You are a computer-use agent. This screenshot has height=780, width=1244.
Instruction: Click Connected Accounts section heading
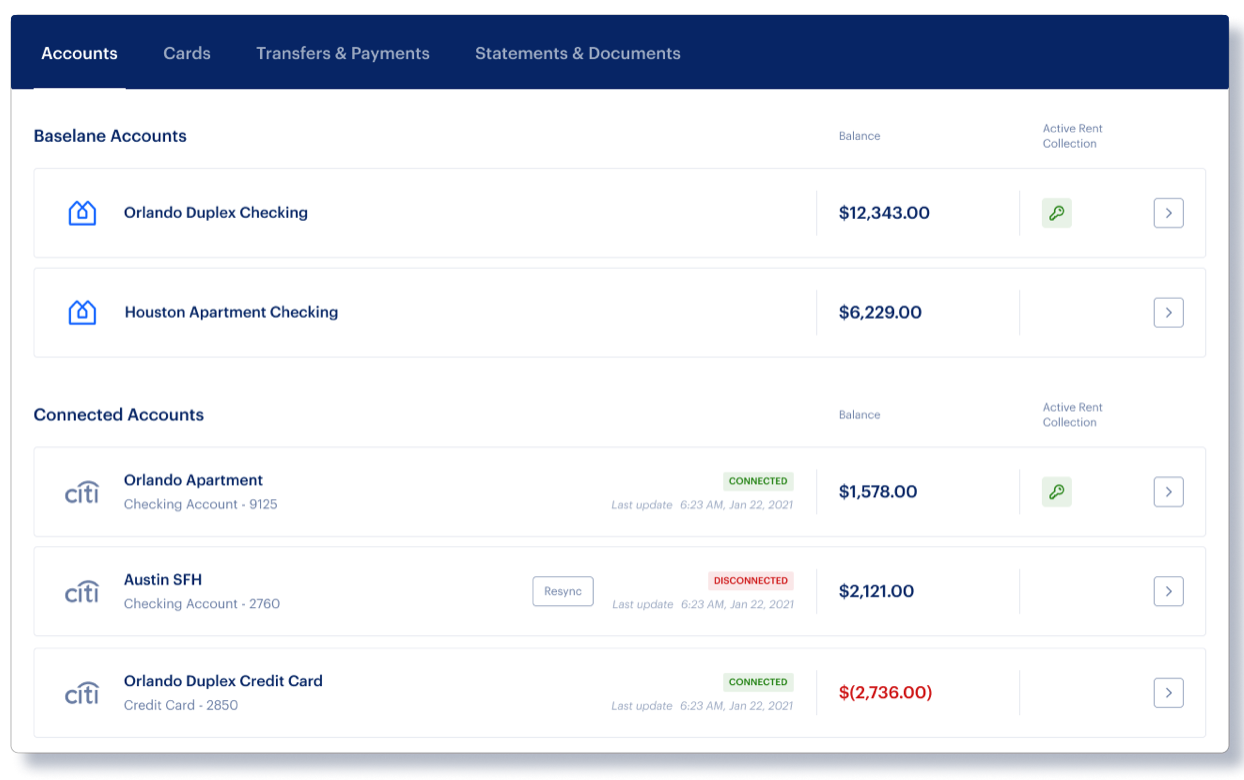[119, 415]
